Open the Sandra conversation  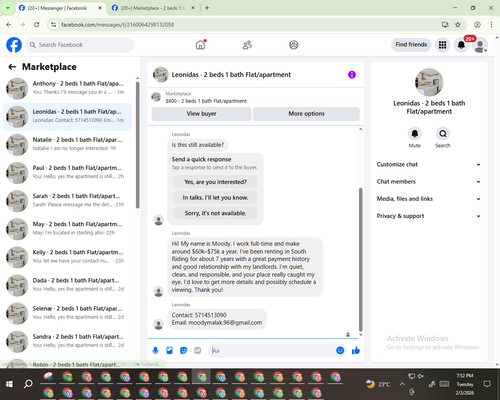click(x=67, y=341)
